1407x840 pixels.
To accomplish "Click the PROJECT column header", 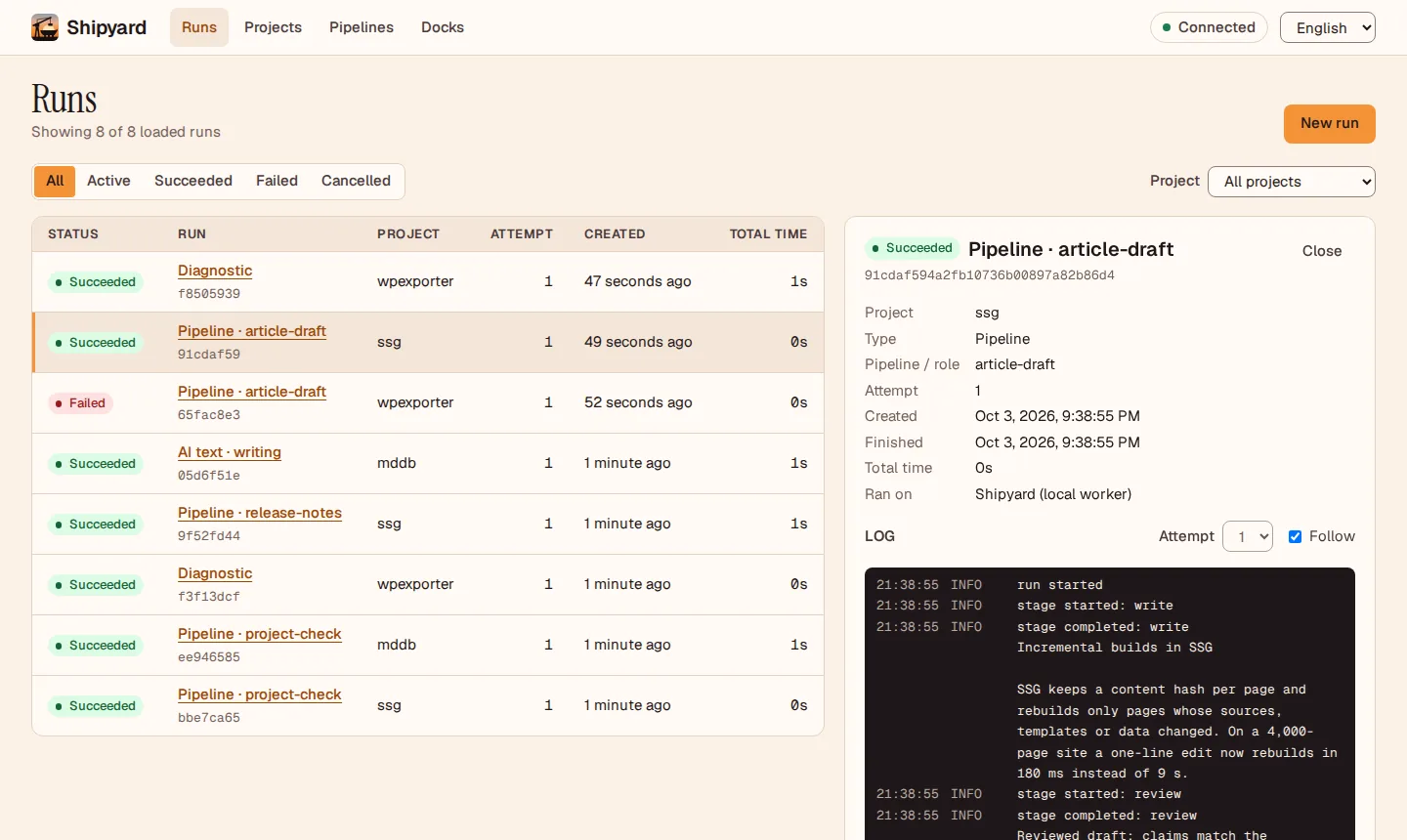I will pos(408,234).
